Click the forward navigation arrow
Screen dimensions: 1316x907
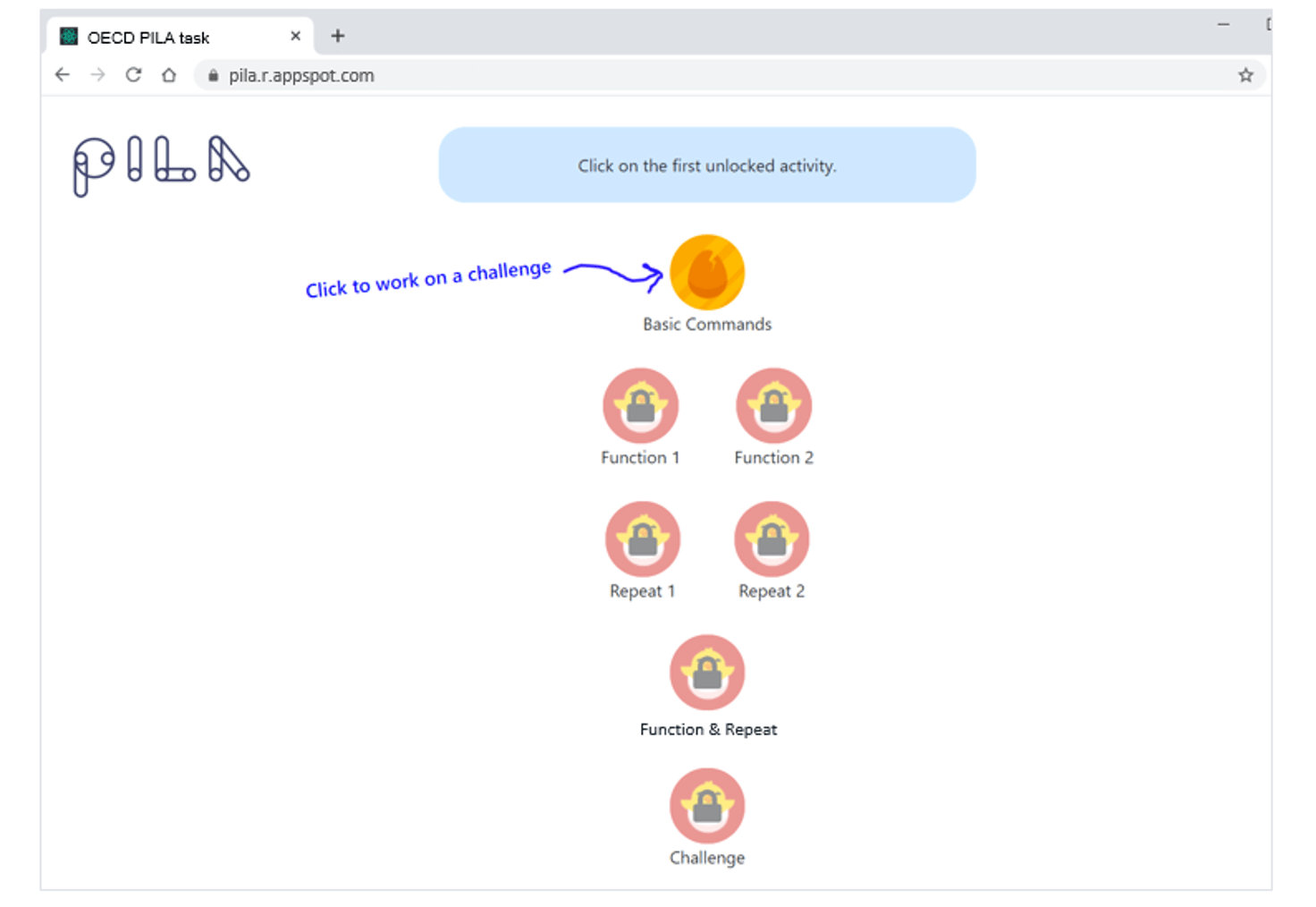97,75
